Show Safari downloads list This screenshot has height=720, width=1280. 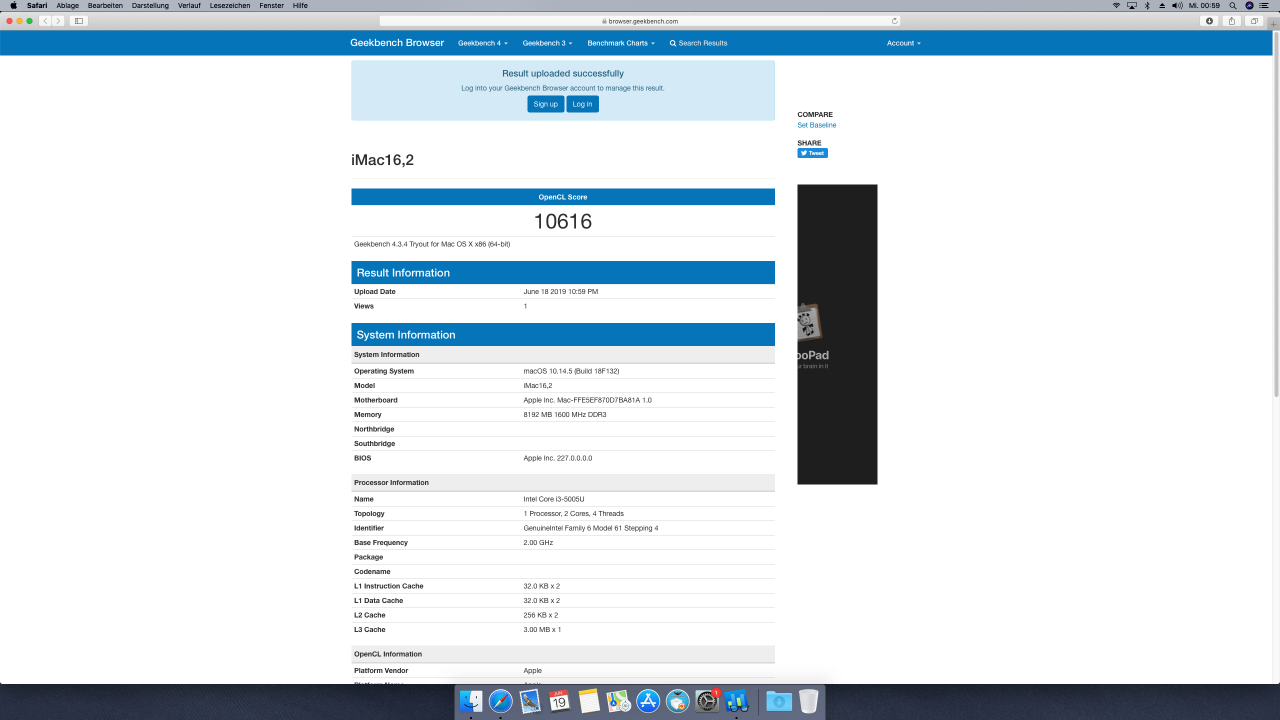point(1210,20)
